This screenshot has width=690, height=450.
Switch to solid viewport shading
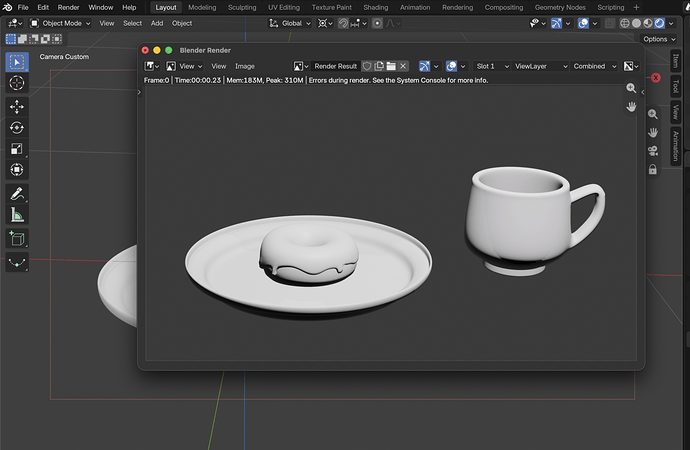point(636,23)
